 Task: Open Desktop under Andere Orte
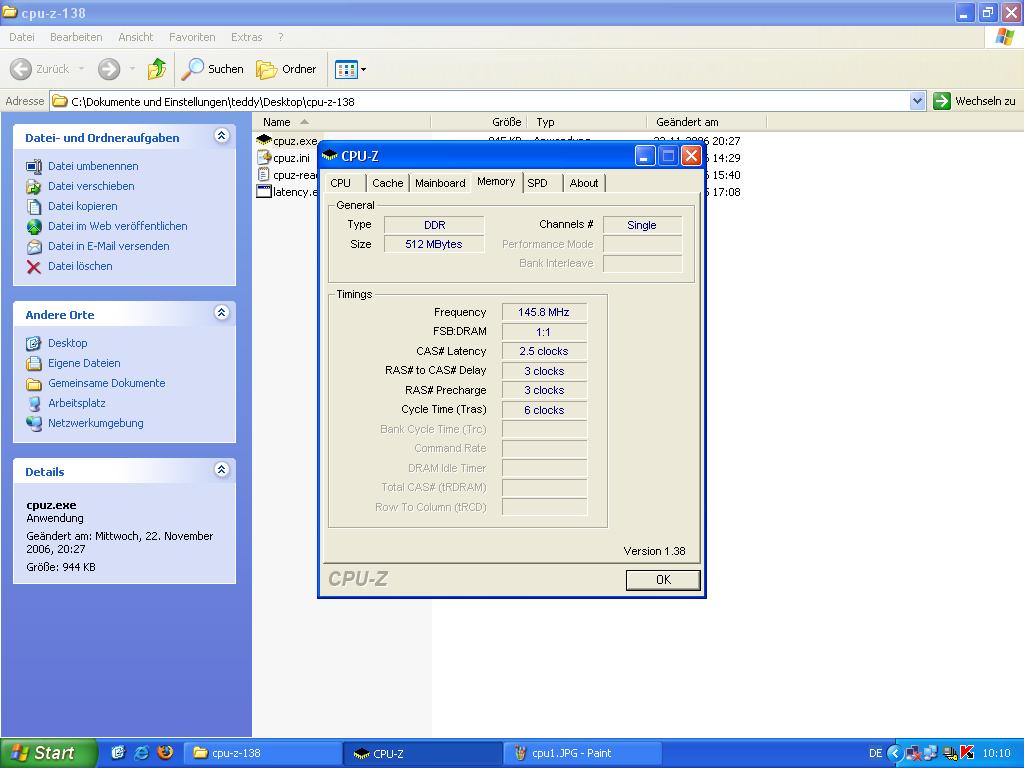67,343
